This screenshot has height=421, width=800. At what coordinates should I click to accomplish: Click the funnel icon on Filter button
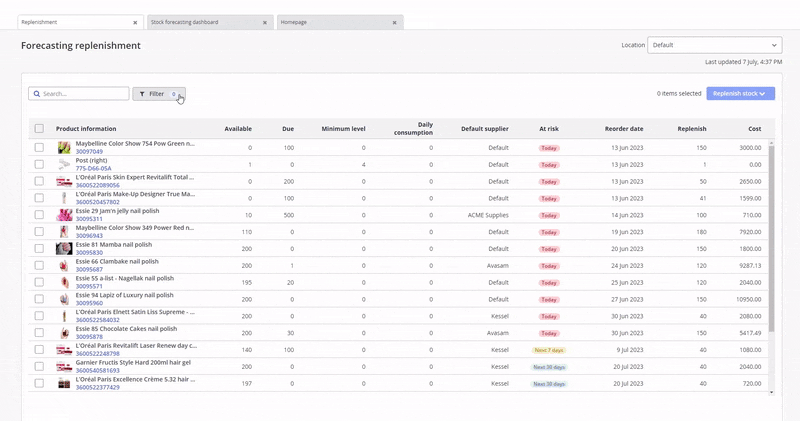[142, 94]
